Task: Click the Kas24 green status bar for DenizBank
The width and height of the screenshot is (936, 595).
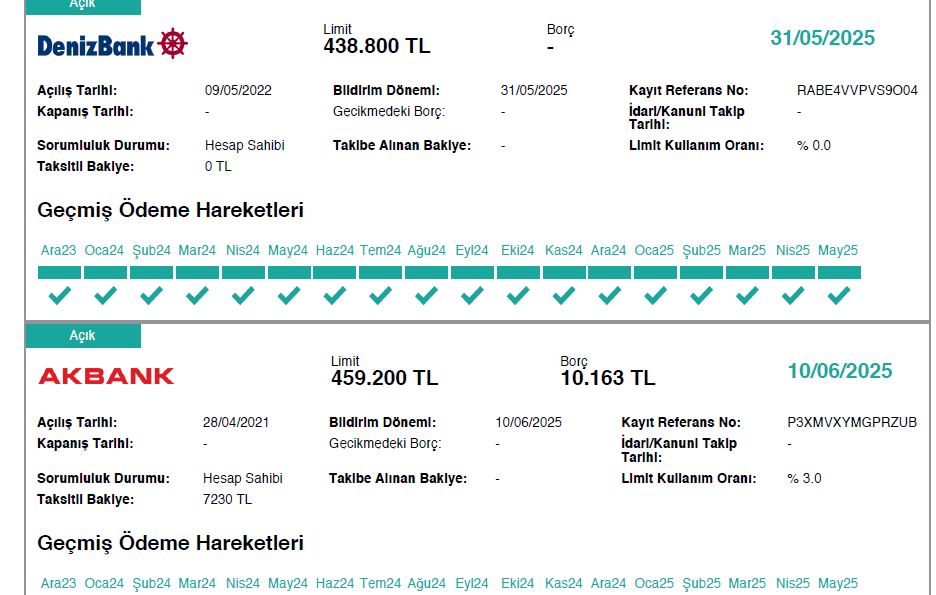Action: [x=564, y=273]
